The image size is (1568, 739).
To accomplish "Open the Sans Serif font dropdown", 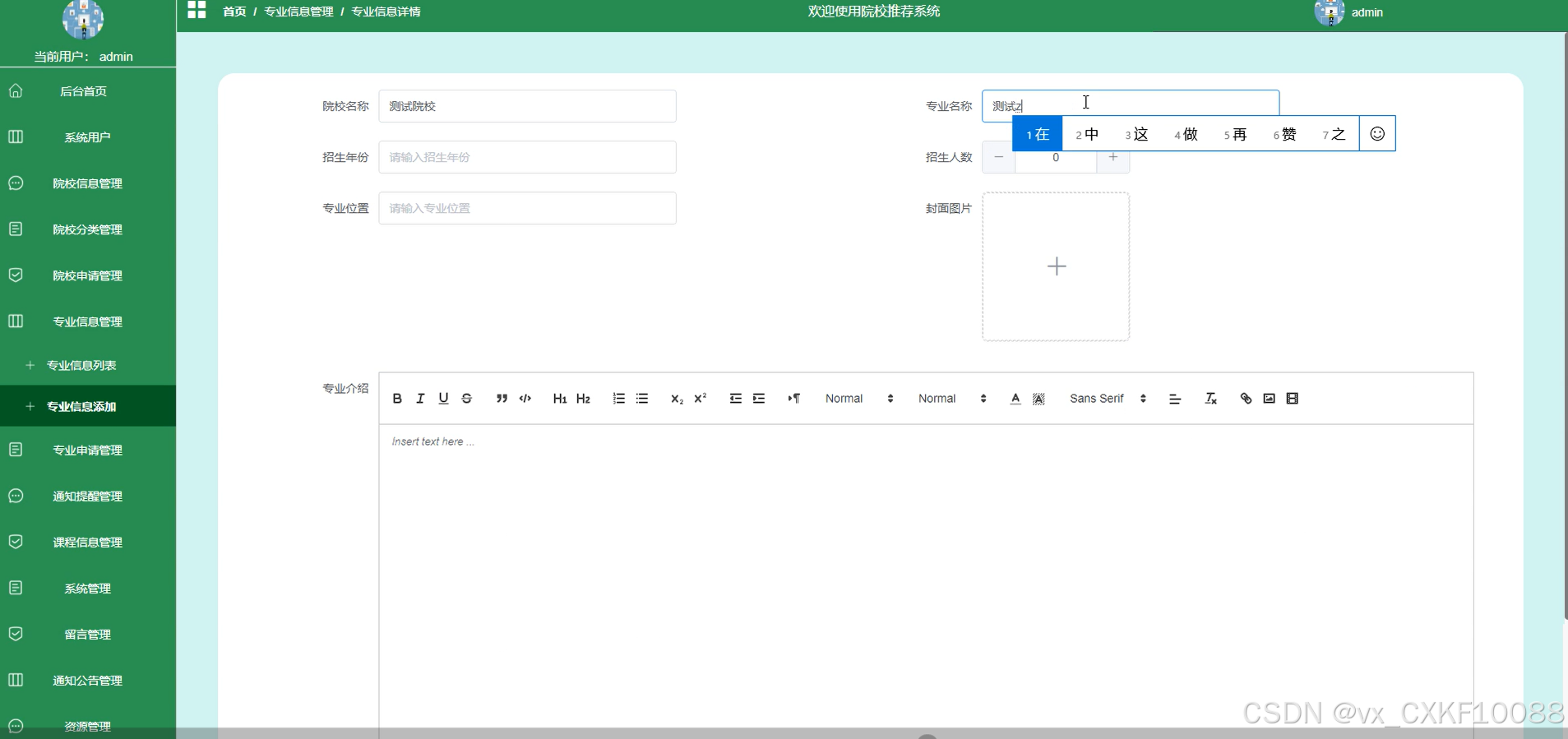I will point(1108,399).
